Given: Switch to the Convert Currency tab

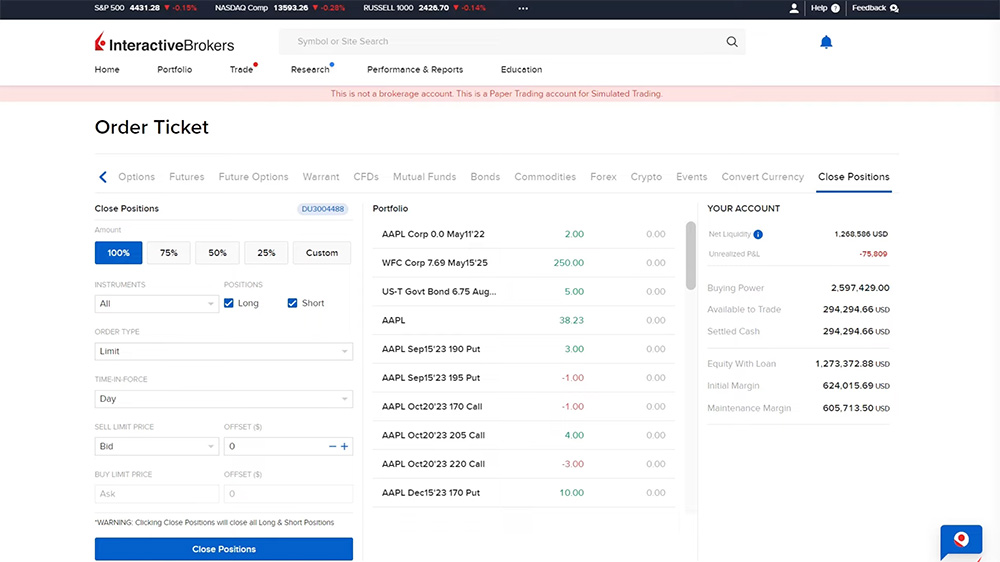Looking at the screenshot, I should coord(763,177).
